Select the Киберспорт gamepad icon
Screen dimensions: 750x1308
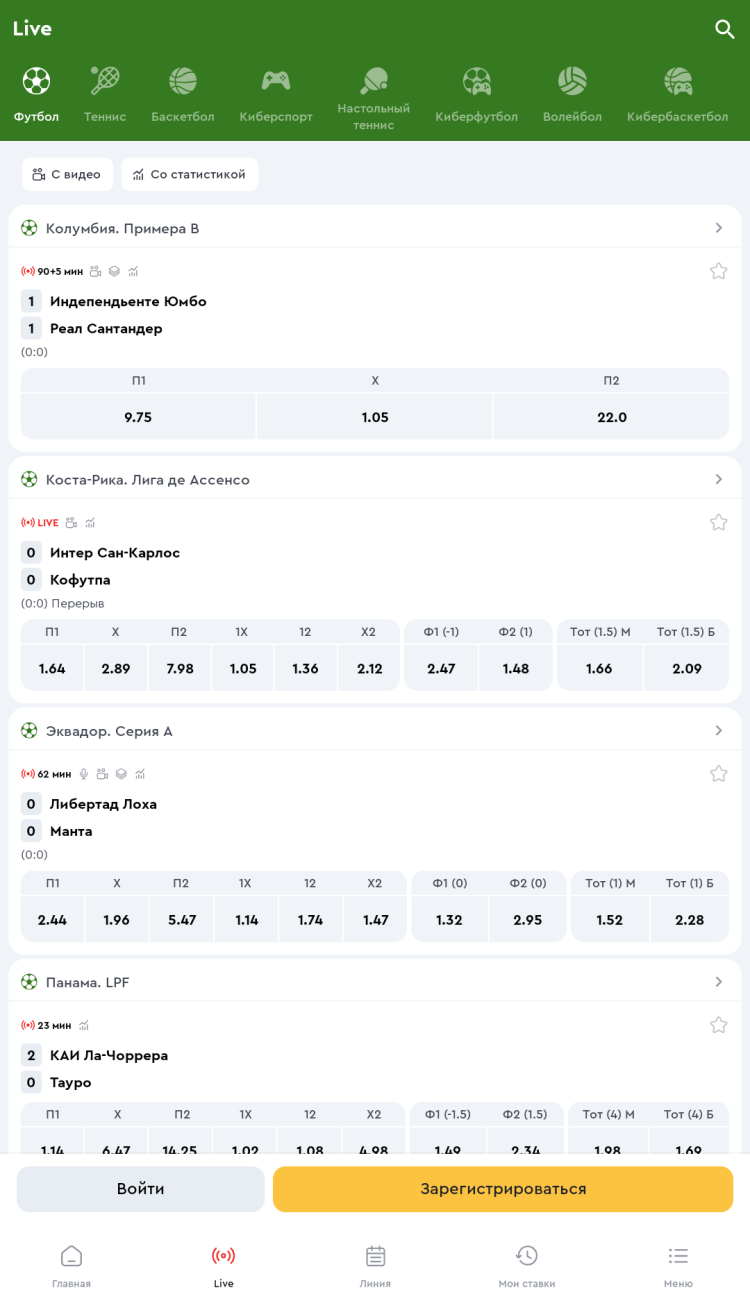coord(276,81)
